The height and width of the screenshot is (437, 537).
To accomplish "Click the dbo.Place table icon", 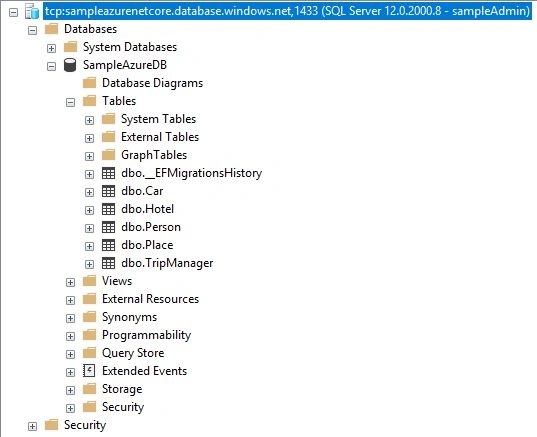I will click(x=109, y=245).
